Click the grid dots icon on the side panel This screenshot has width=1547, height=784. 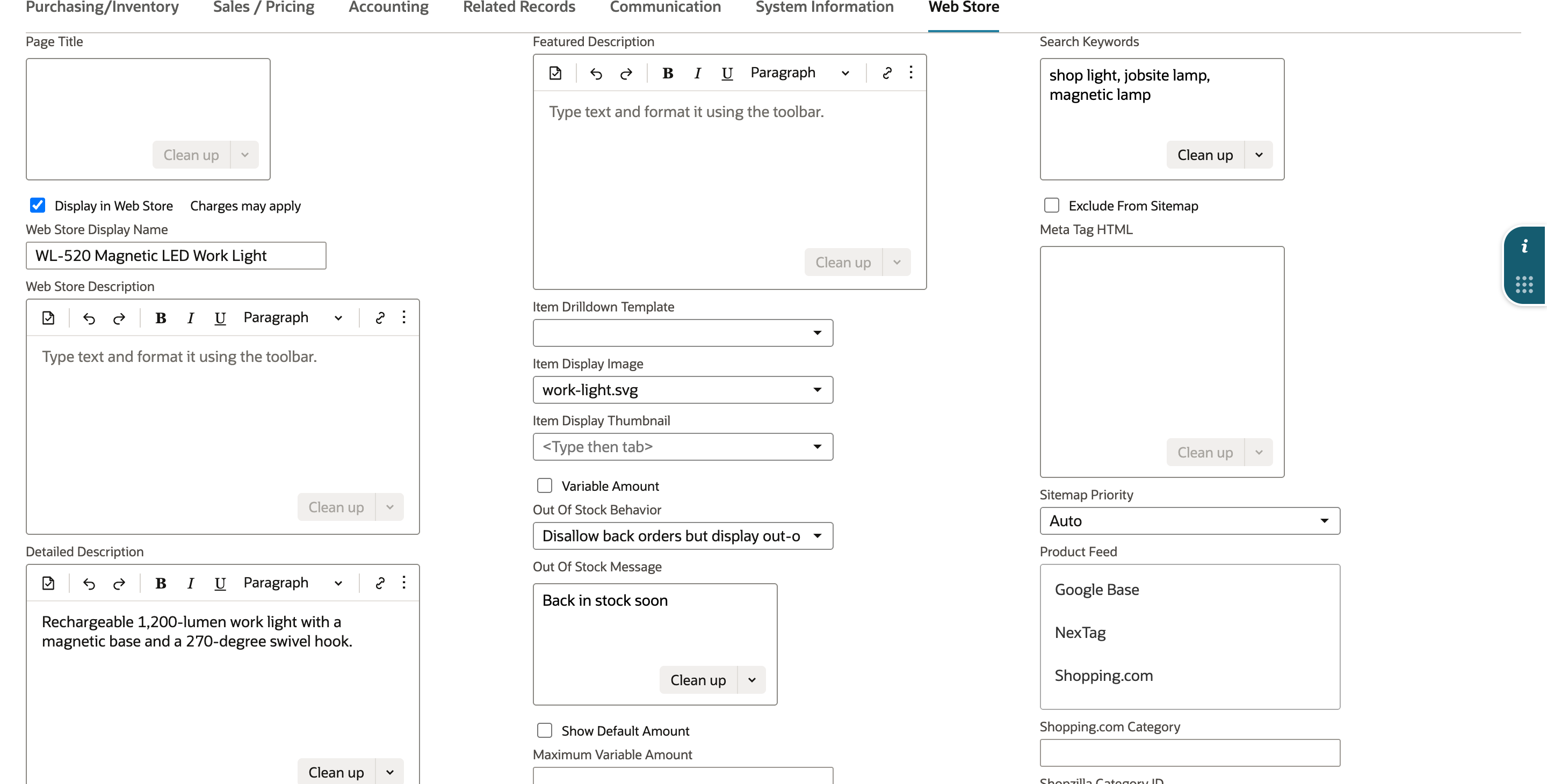1524,285
